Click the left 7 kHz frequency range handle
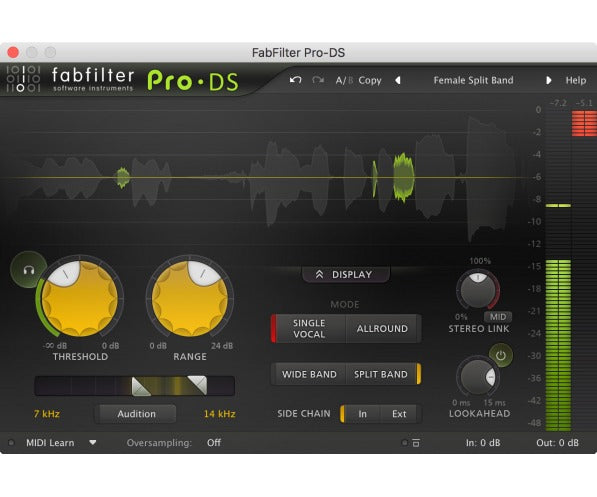The width and height of the screenshot is (597, 497). point(140,387)
